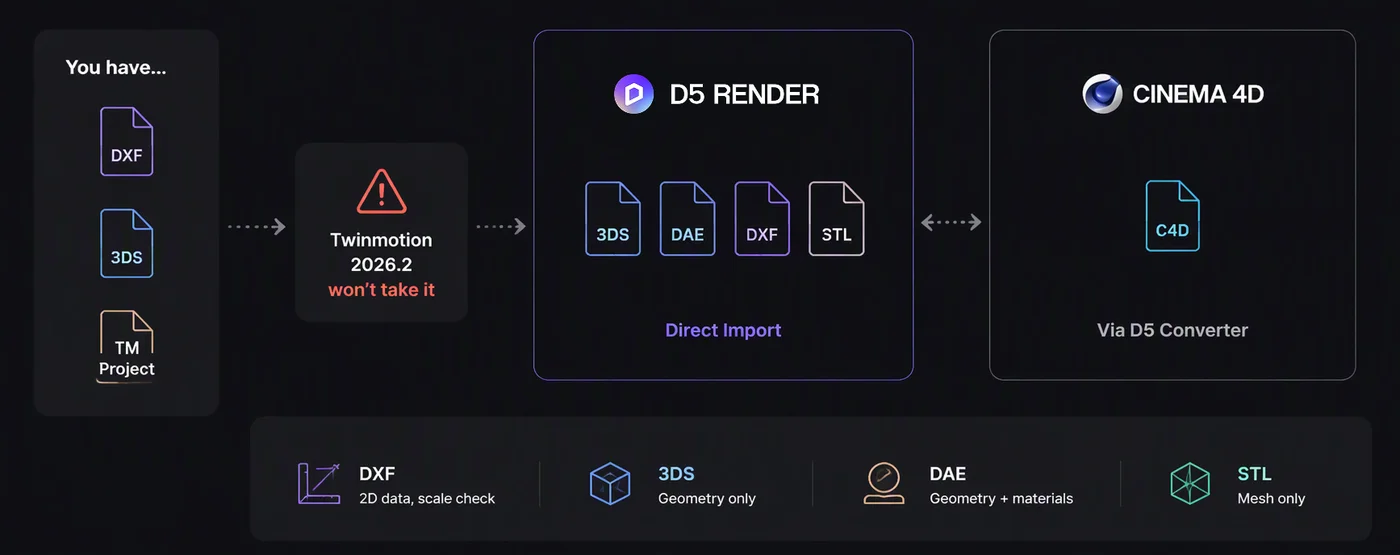Select the DAE file icon in D5 Render

click(688, 218)
